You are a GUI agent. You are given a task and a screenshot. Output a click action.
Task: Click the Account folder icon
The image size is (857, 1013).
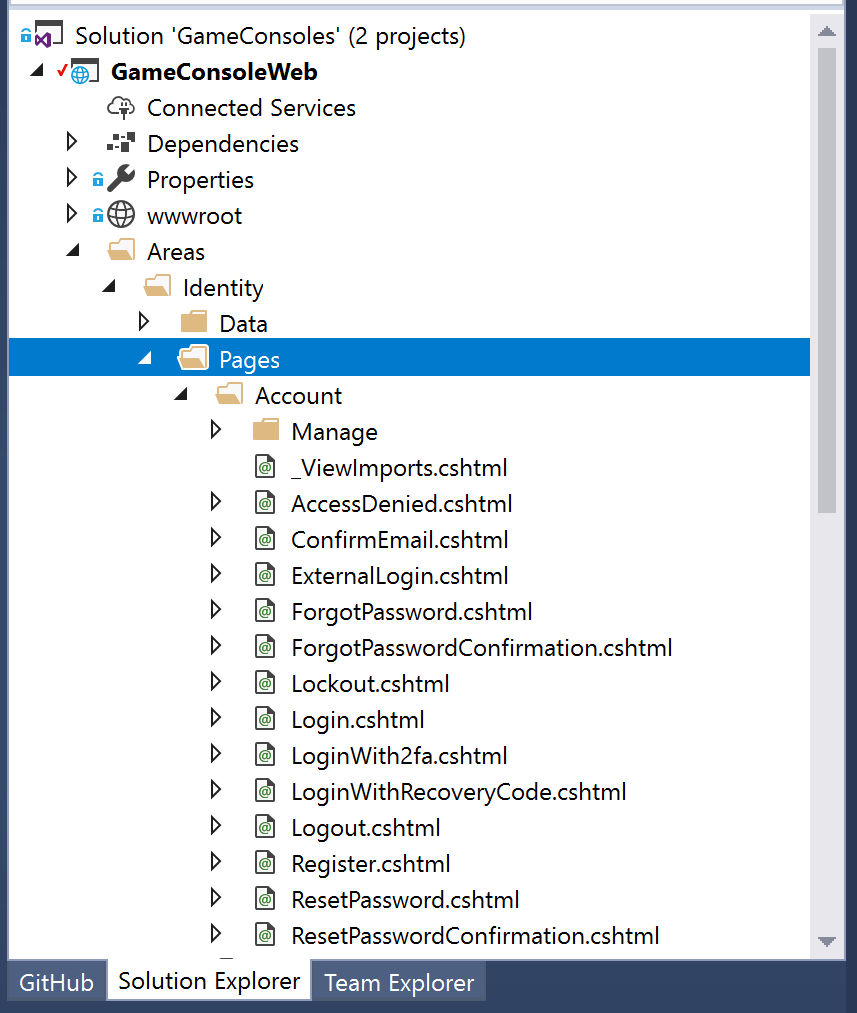click(x=229, y=395)
